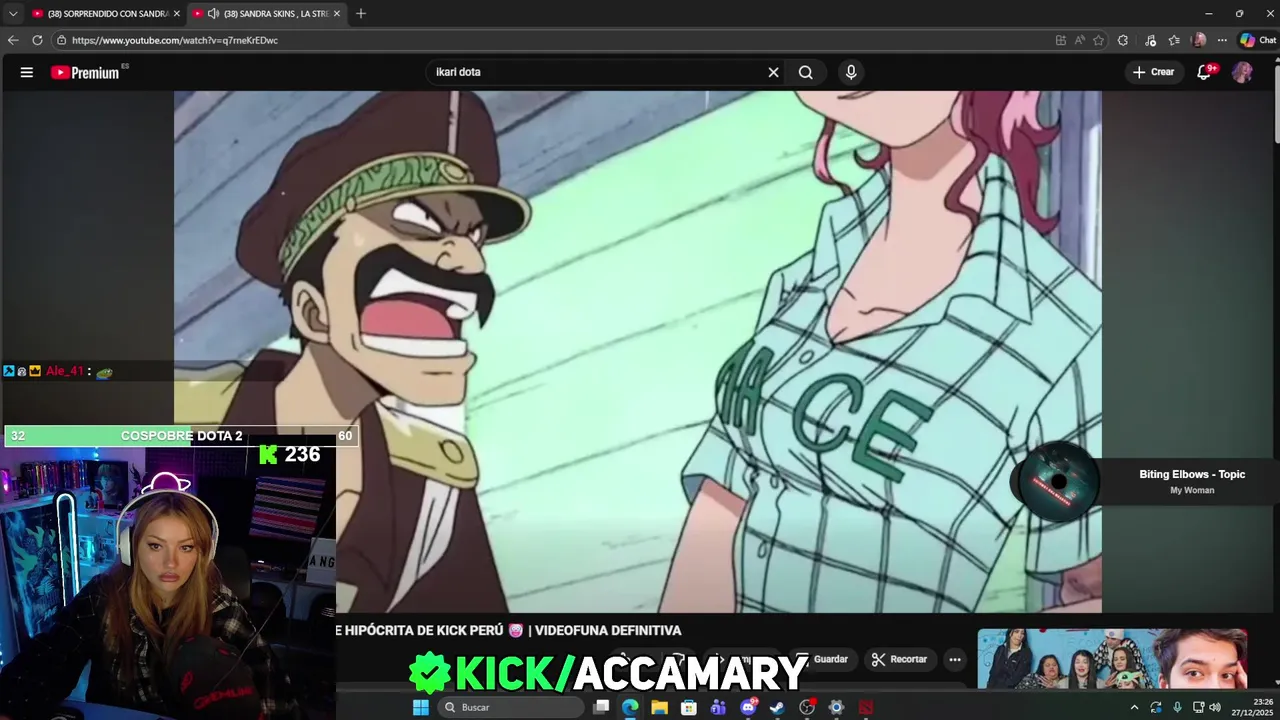
Task: Reload the page with the refresh icon
Action: [x=37, y=40]
